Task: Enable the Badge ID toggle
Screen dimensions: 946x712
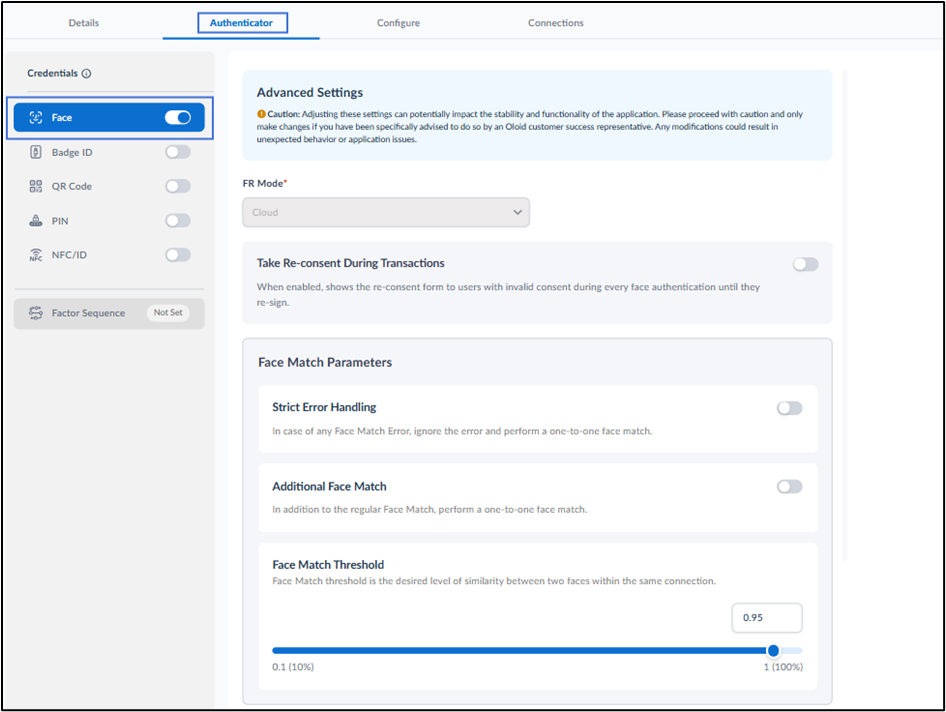Action: tap(178, 152)
